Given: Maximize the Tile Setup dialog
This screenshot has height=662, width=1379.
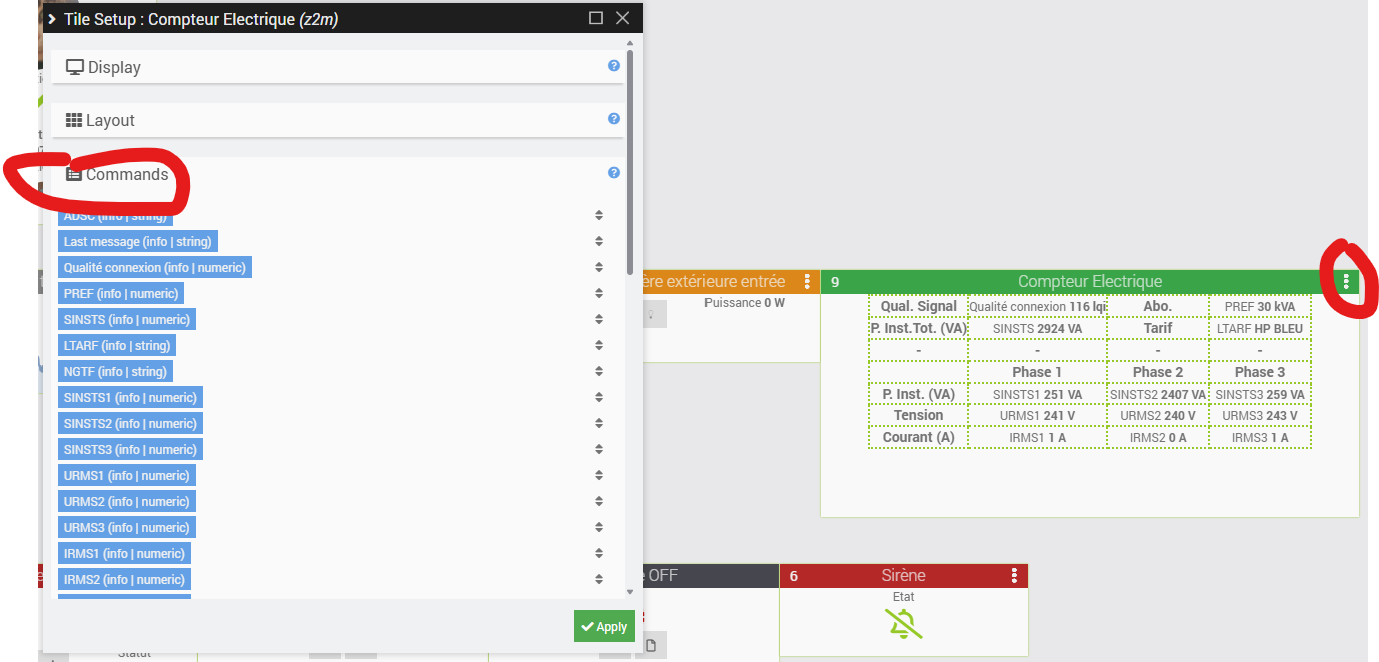Looking at the screenshot, I should [596, 18].
